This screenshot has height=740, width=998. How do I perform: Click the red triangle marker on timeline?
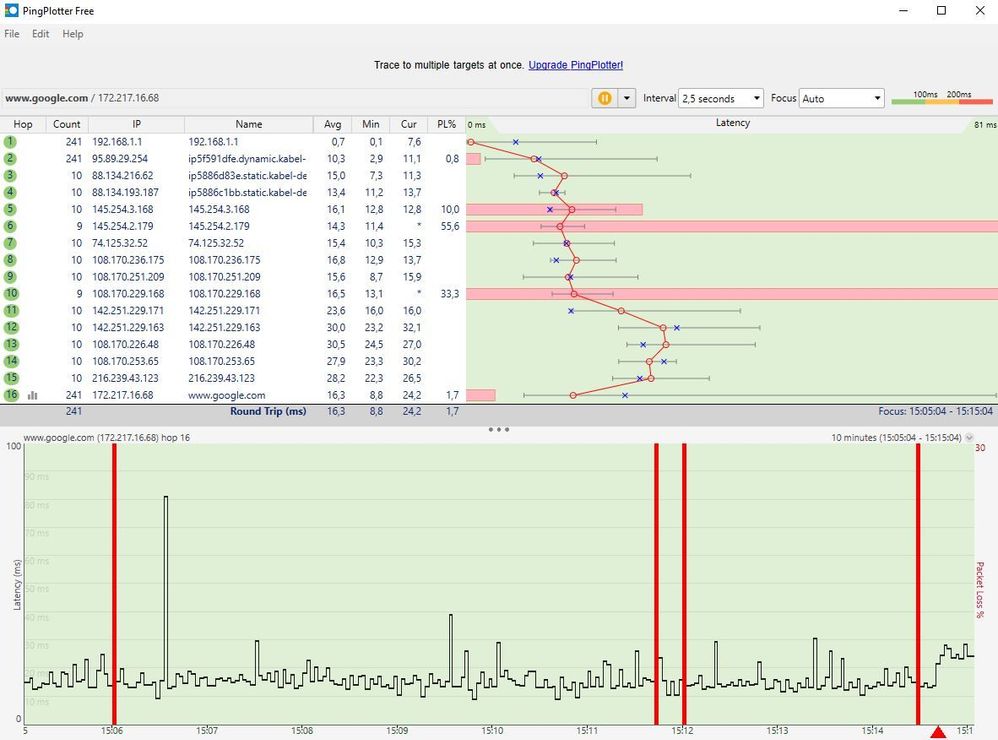click(938, 733)
